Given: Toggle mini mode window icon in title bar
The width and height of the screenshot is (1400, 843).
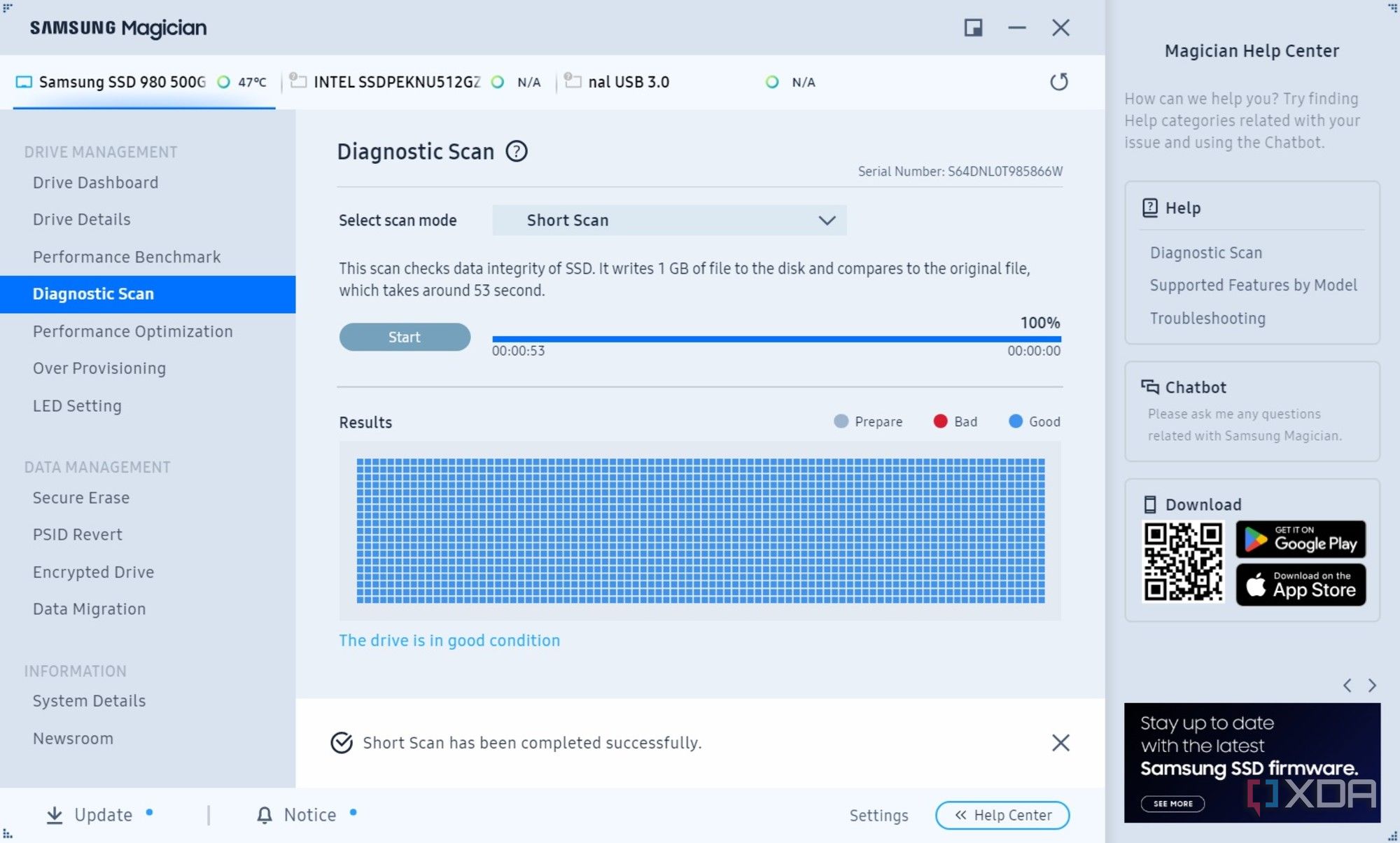Looking at the screenshot, I should 973,27.
